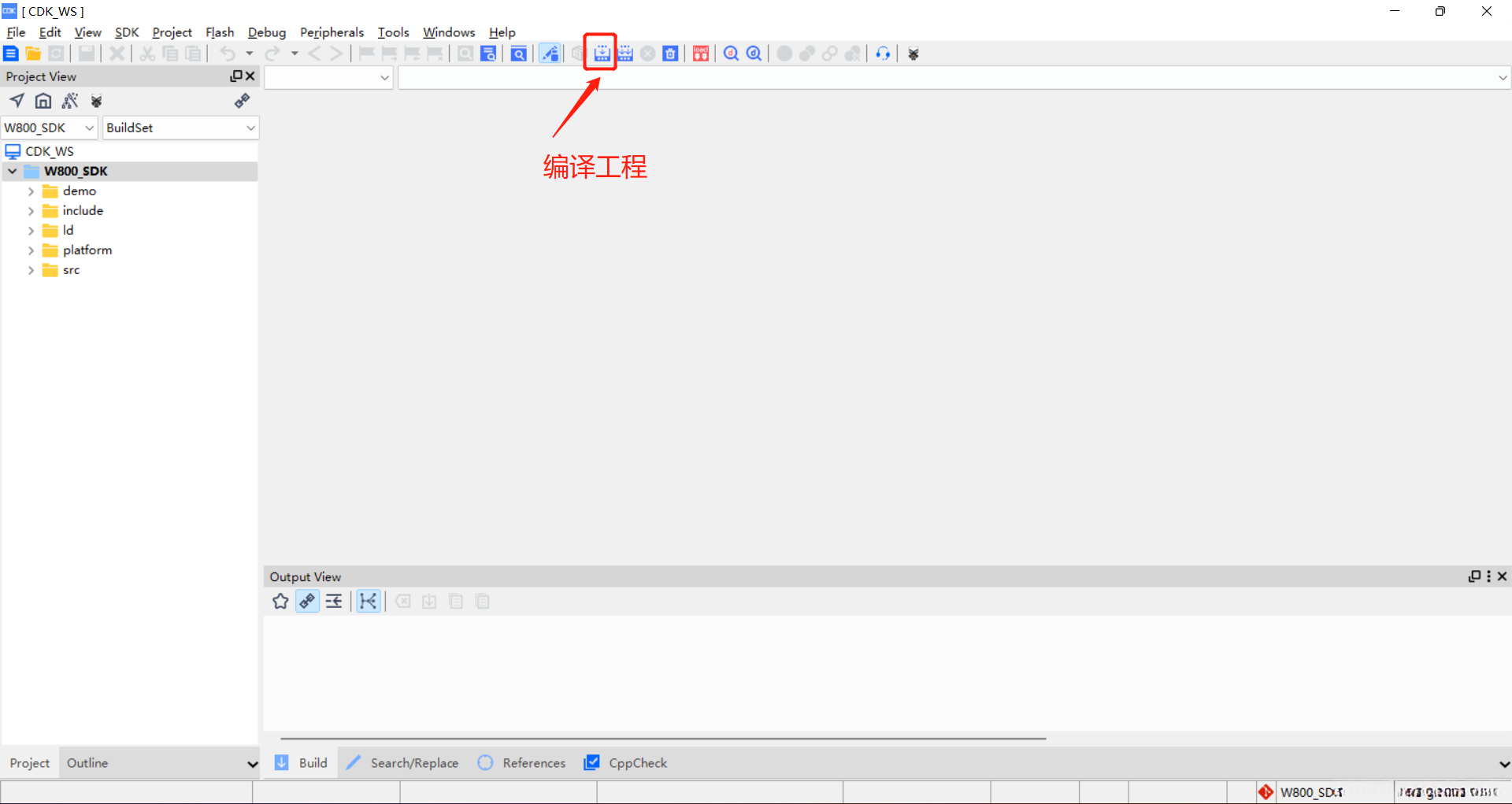Click the save file floppy icon
The image size is (1512, 804).
click(87, 54)
